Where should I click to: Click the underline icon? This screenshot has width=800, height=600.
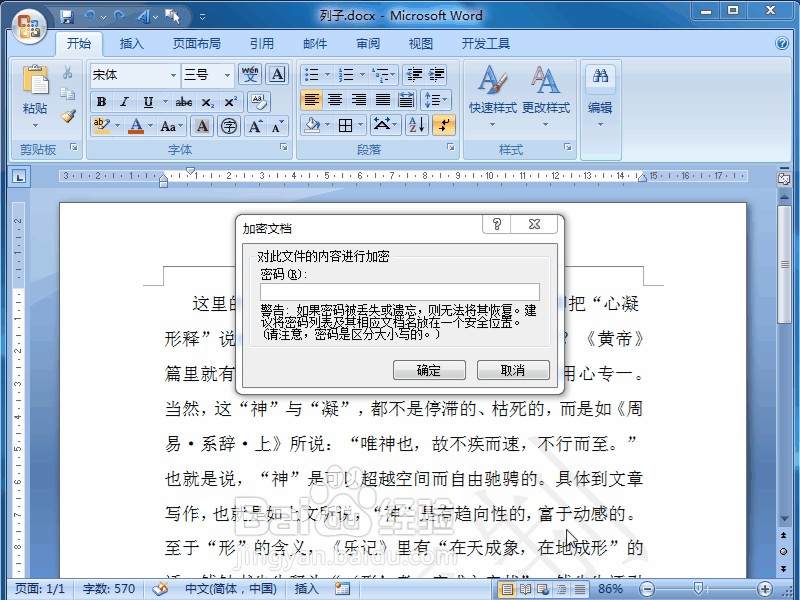tap(148, 101)
